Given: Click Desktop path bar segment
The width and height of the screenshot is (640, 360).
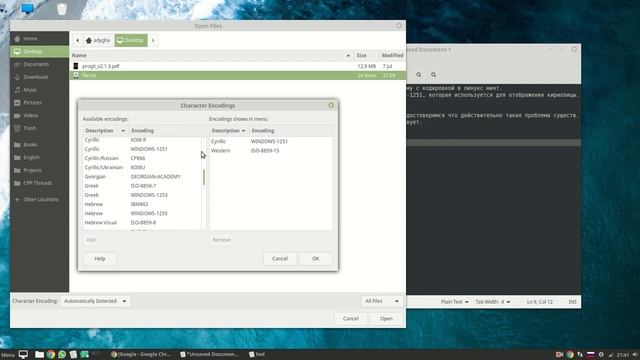Looking at the screenshot, I should (131, 40).
